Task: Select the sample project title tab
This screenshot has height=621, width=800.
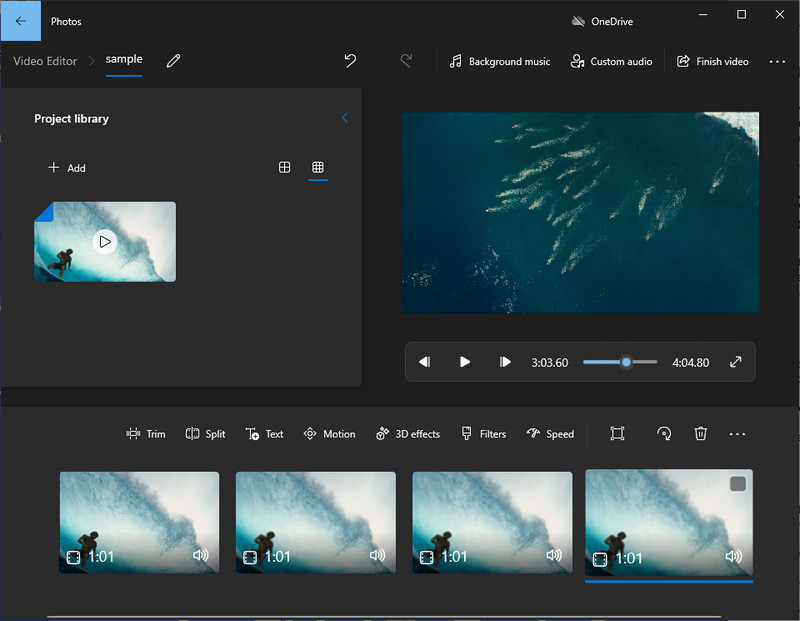Action: tap(124, 59)
